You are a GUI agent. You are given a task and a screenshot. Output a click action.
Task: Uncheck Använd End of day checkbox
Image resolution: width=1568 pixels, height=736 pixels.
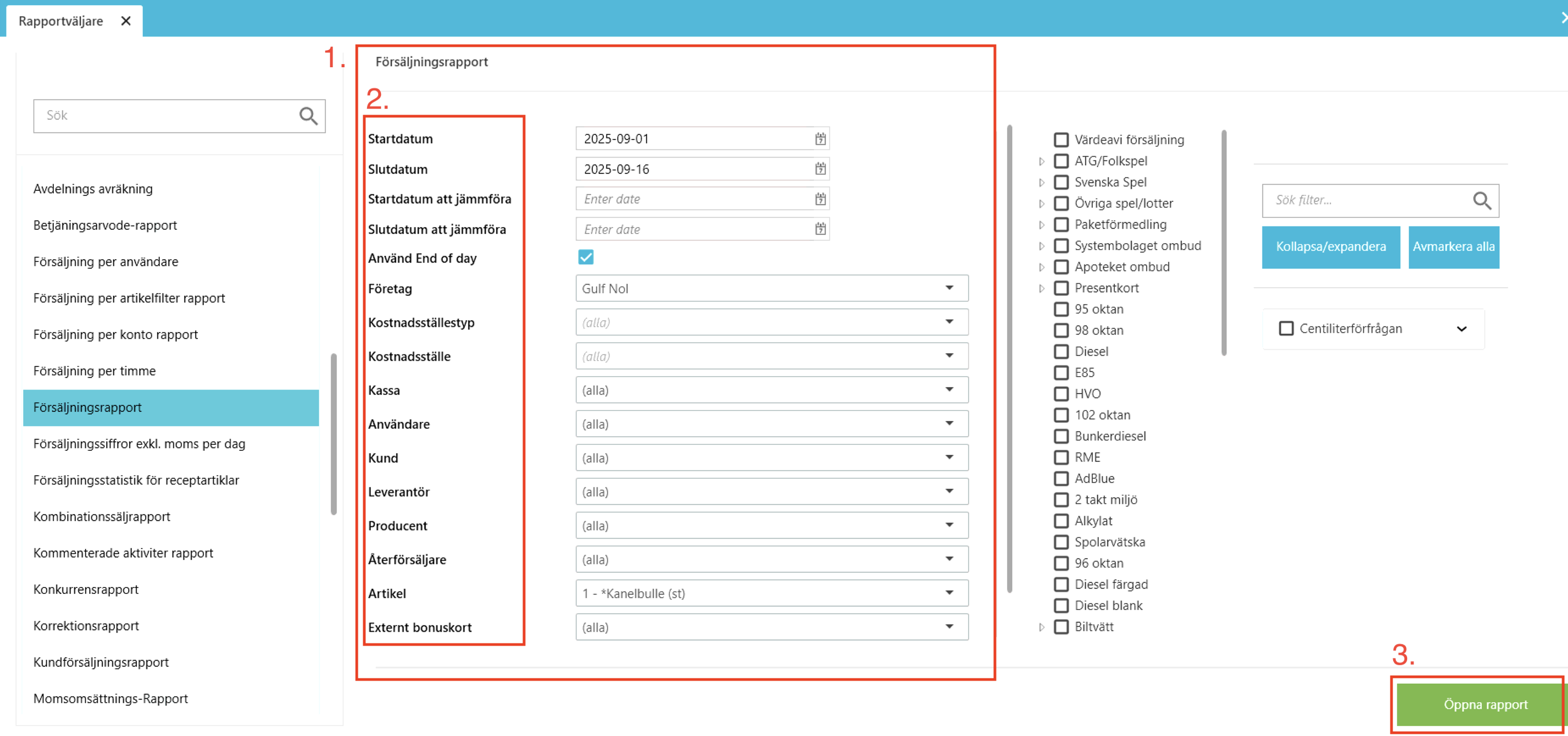coord(585,258)
